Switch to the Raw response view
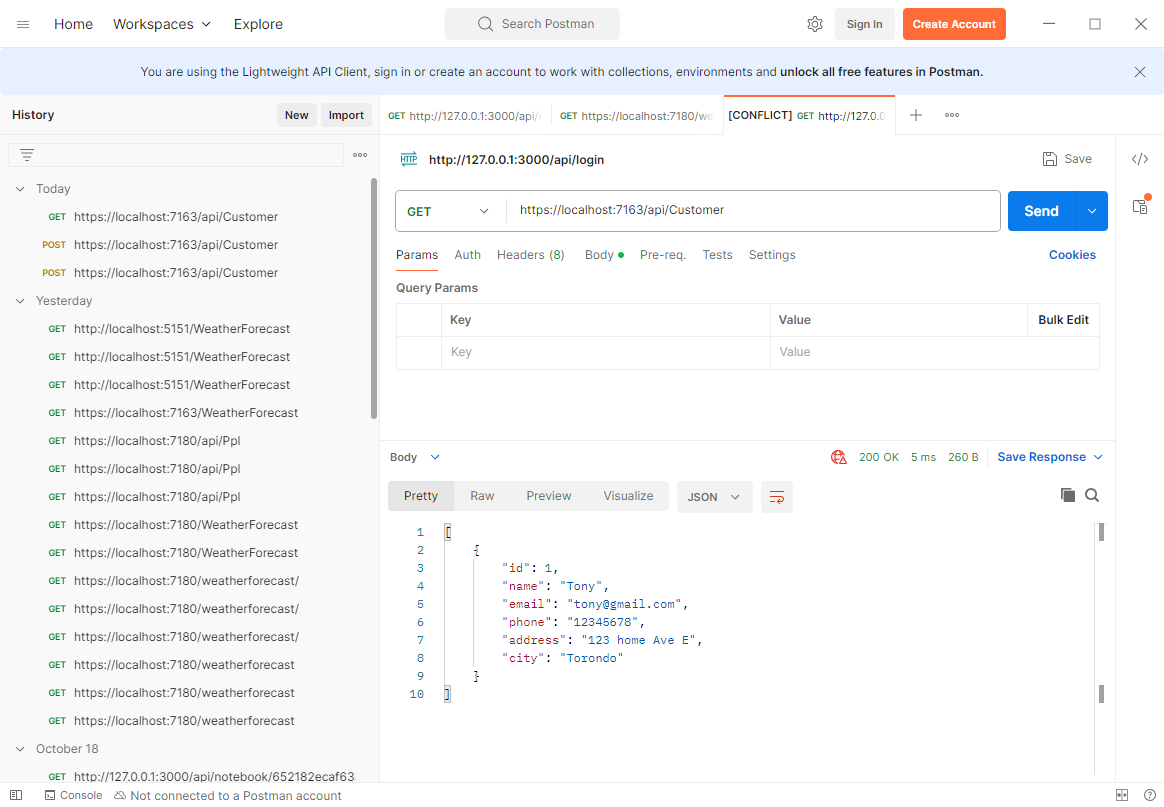Image resolution: width=1164 pixels, height=807 pixels. (x=482, y=496)
